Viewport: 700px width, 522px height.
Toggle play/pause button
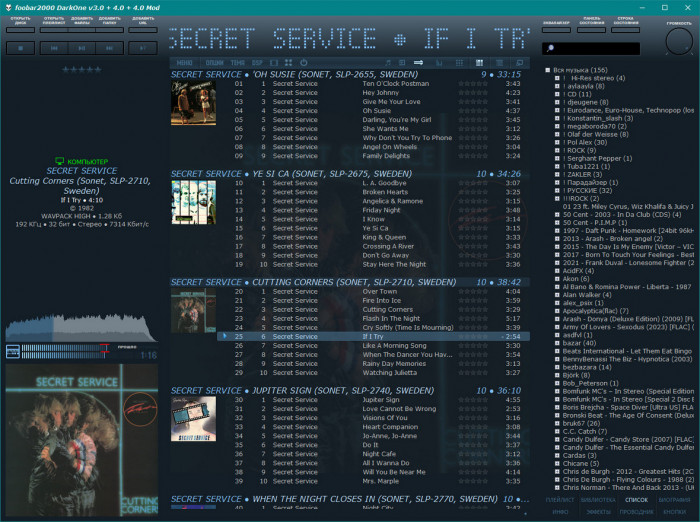[x=82, y=48]
